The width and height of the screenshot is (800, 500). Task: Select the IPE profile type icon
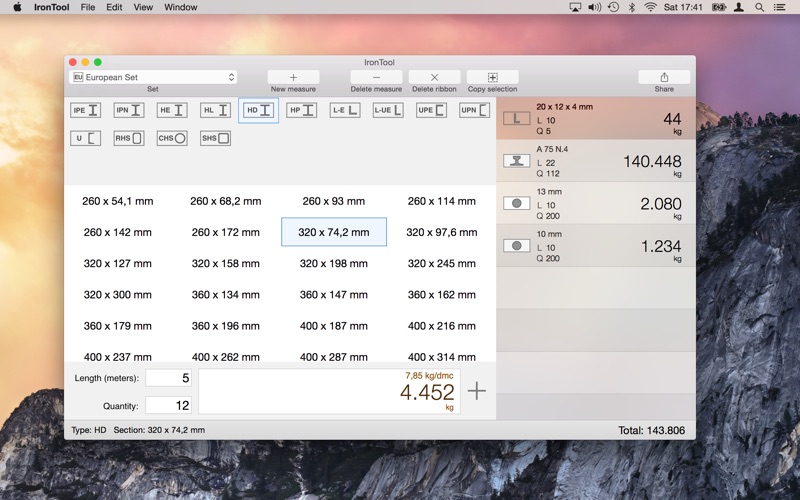[x=85, y=111]
